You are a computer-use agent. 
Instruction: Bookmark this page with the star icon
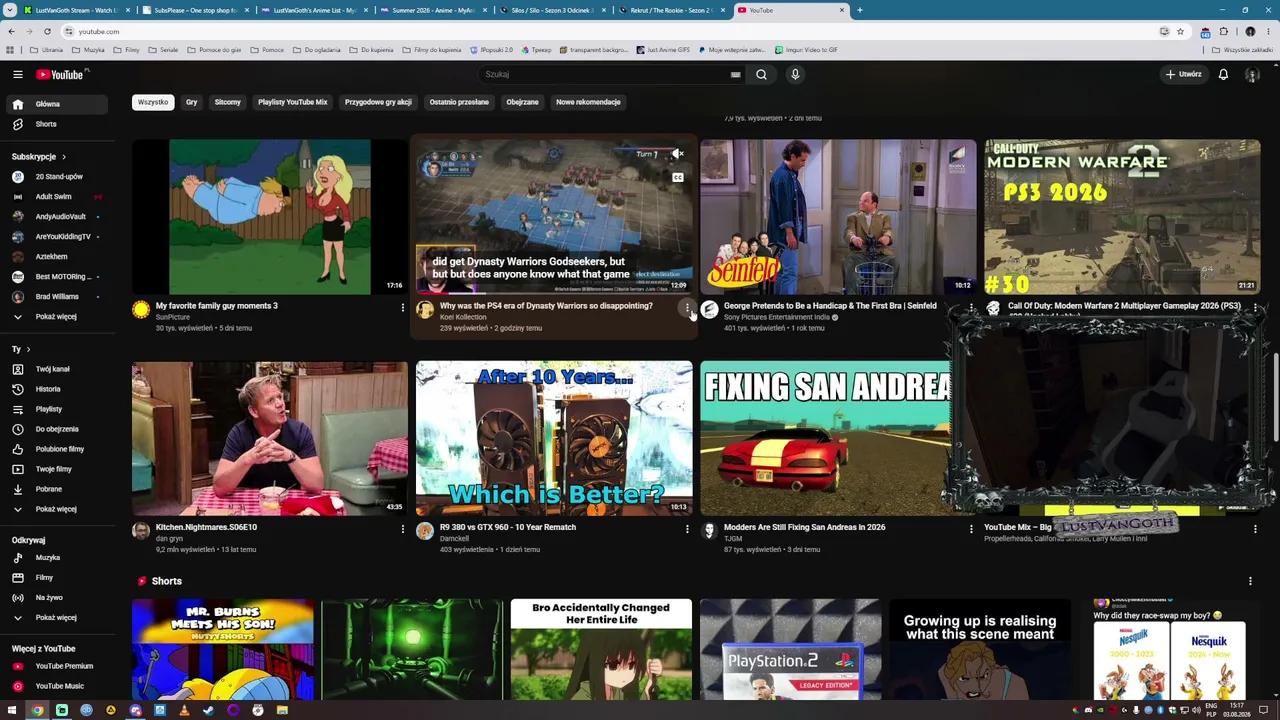1180,31
